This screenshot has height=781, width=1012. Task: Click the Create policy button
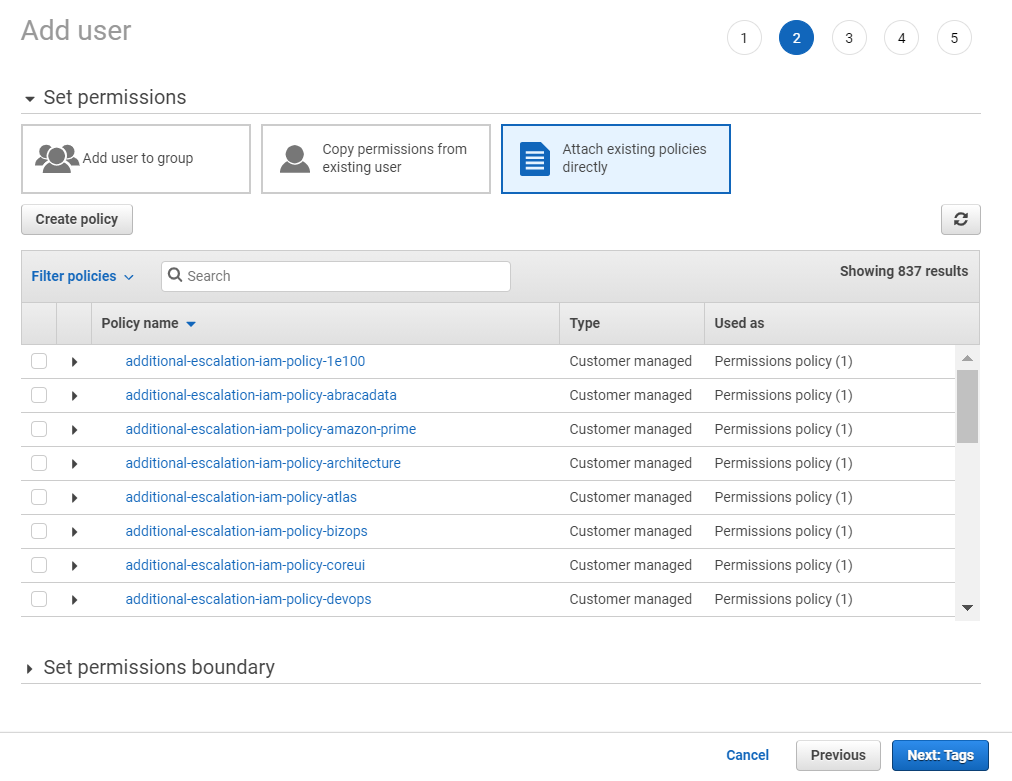coord(77,219)
